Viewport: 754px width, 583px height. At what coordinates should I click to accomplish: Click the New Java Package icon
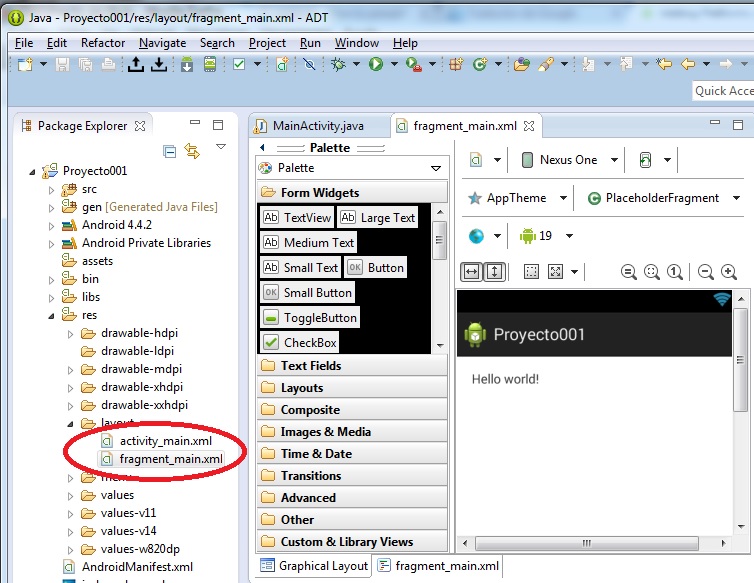(456, 64)
